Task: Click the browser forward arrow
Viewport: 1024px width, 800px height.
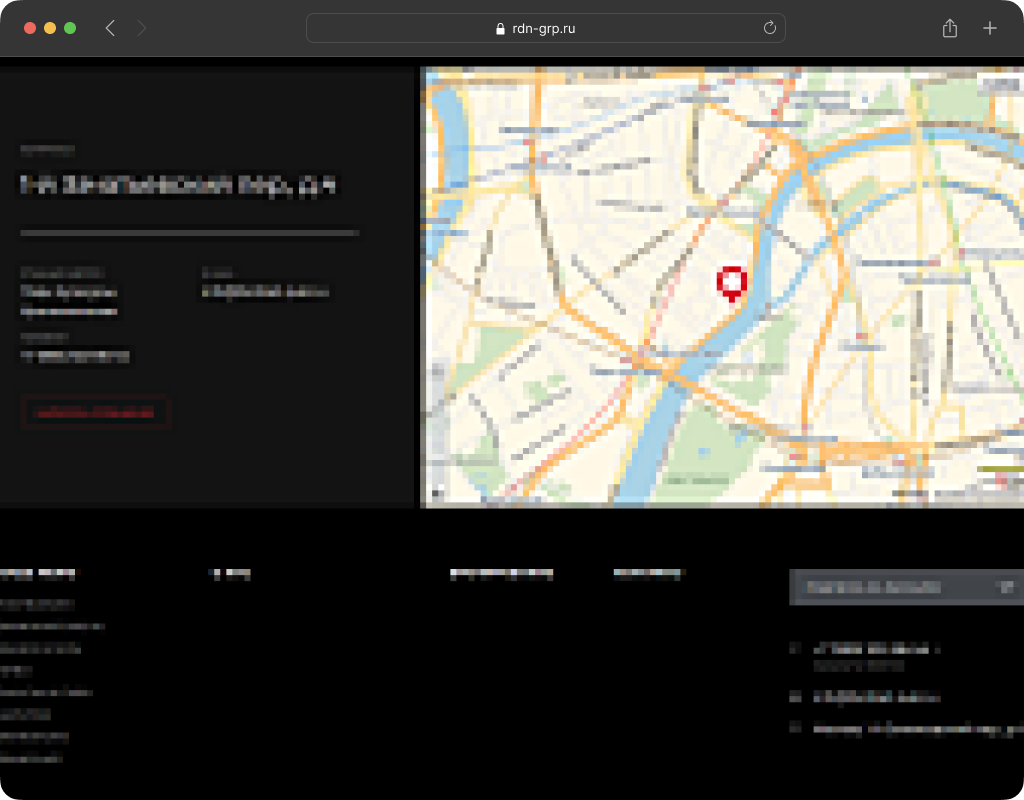Action: tap(141, 28)
